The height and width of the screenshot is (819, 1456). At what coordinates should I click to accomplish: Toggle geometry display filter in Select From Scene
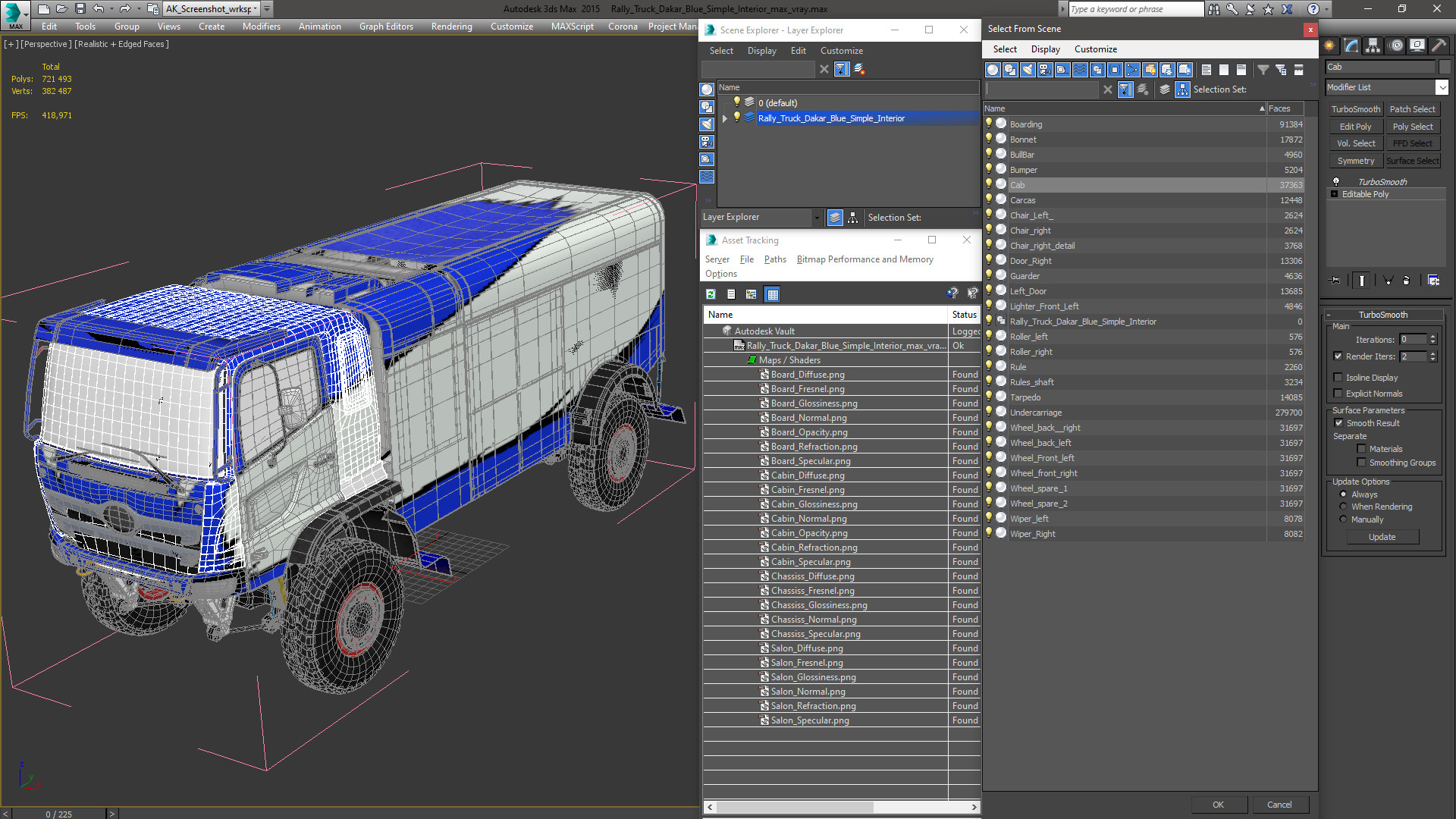coord(993,70)
